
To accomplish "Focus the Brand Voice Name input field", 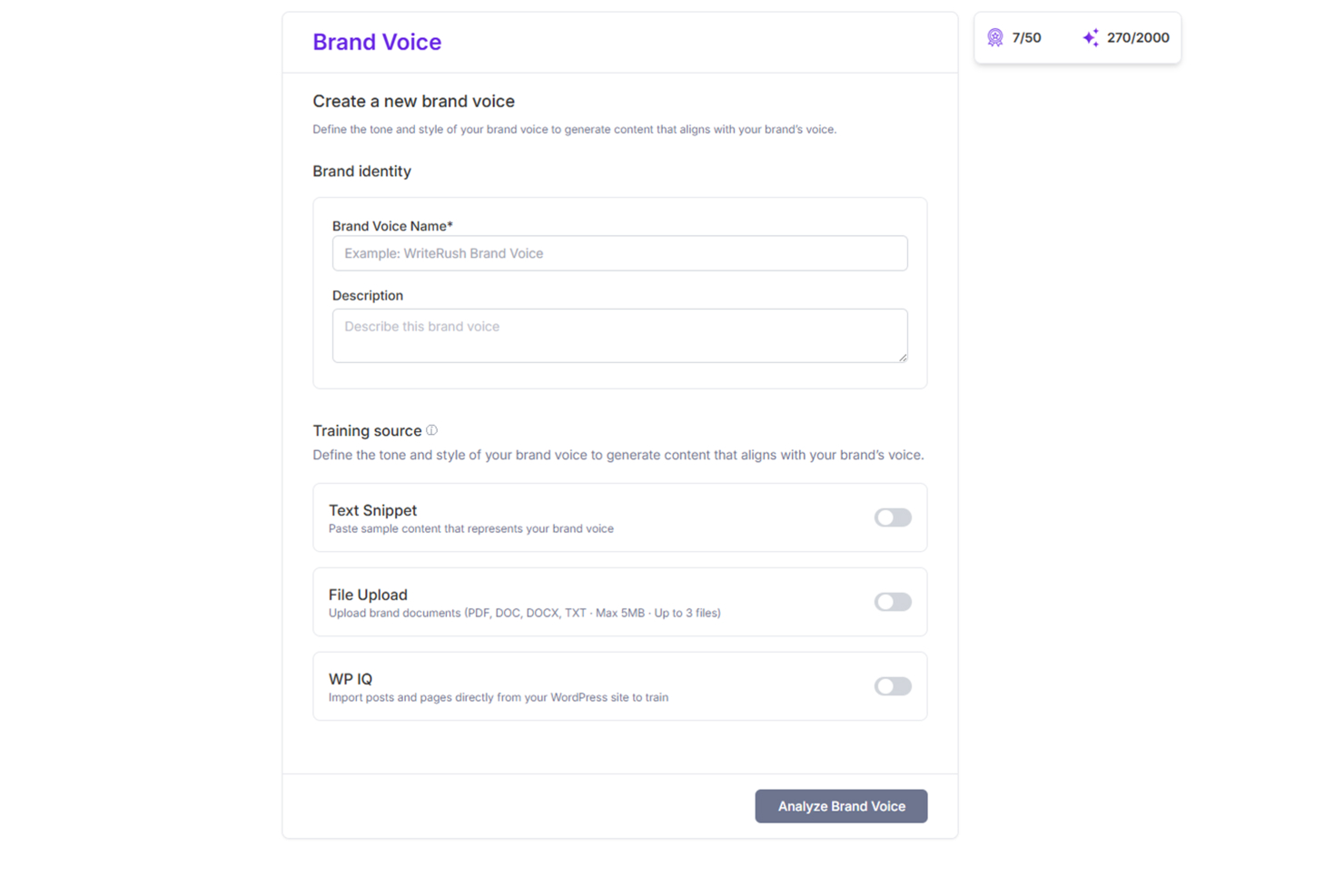I will (619, 253).
